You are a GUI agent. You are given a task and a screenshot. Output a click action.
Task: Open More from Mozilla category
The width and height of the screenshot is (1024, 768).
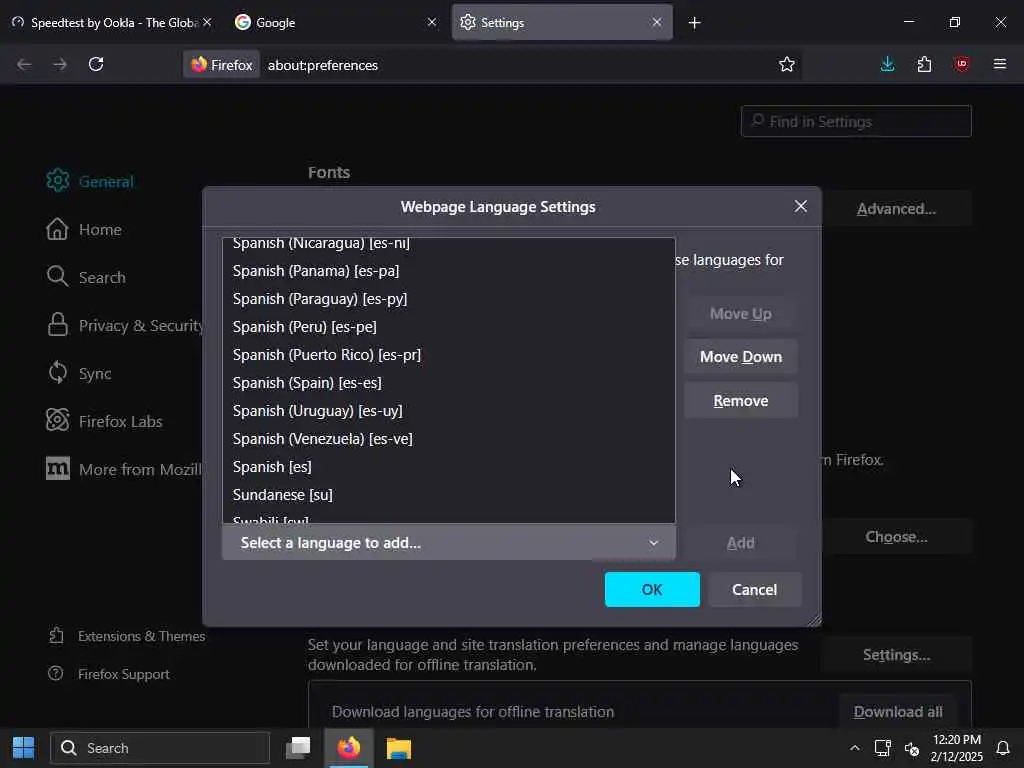(x=123, y=469)
